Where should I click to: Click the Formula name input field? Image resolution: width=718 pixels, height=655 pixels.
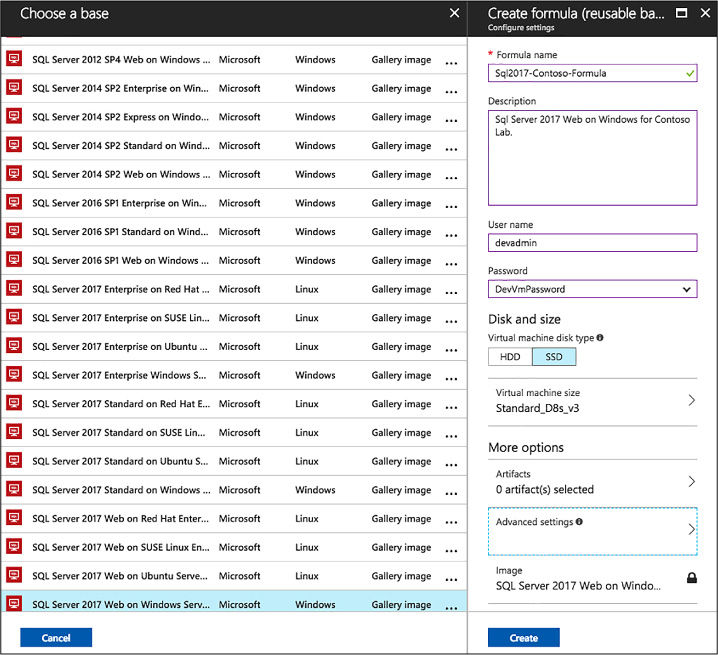pos(593,73)
